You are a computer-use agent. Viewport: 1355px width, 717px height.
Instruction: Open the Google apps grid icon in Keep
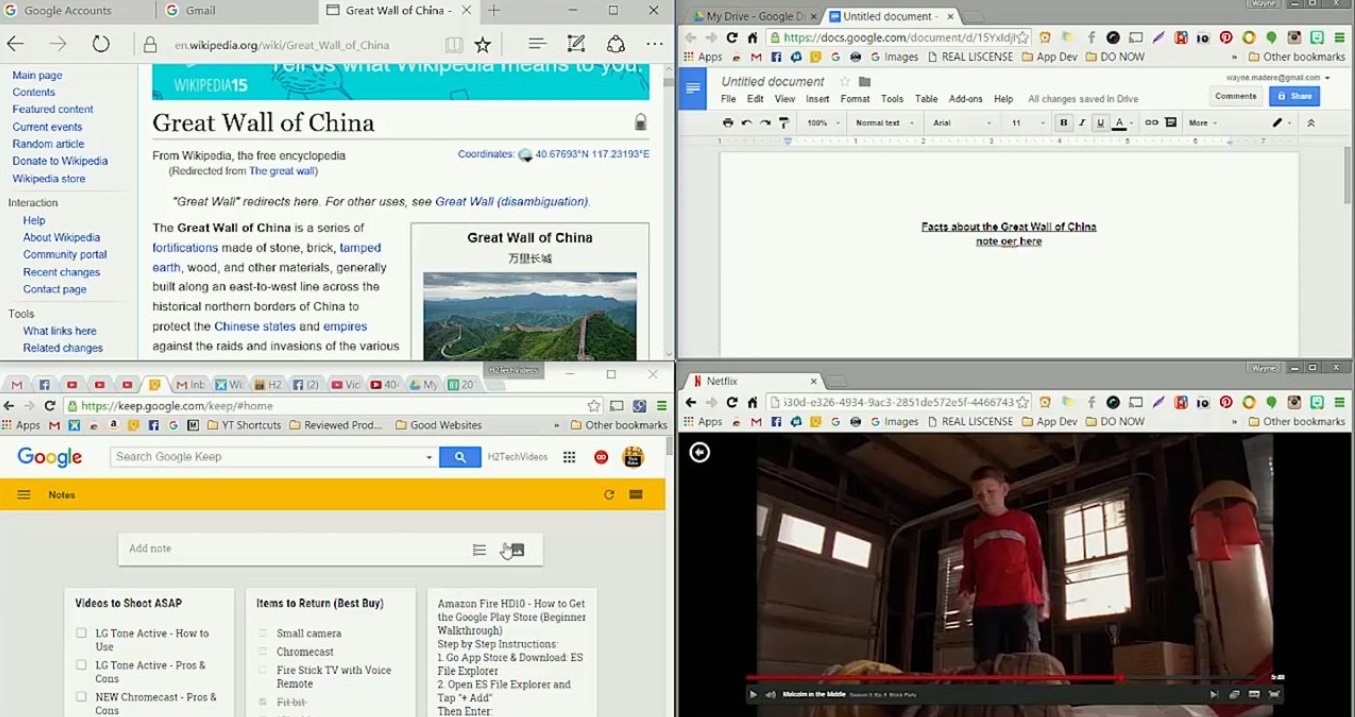point(569,457)
